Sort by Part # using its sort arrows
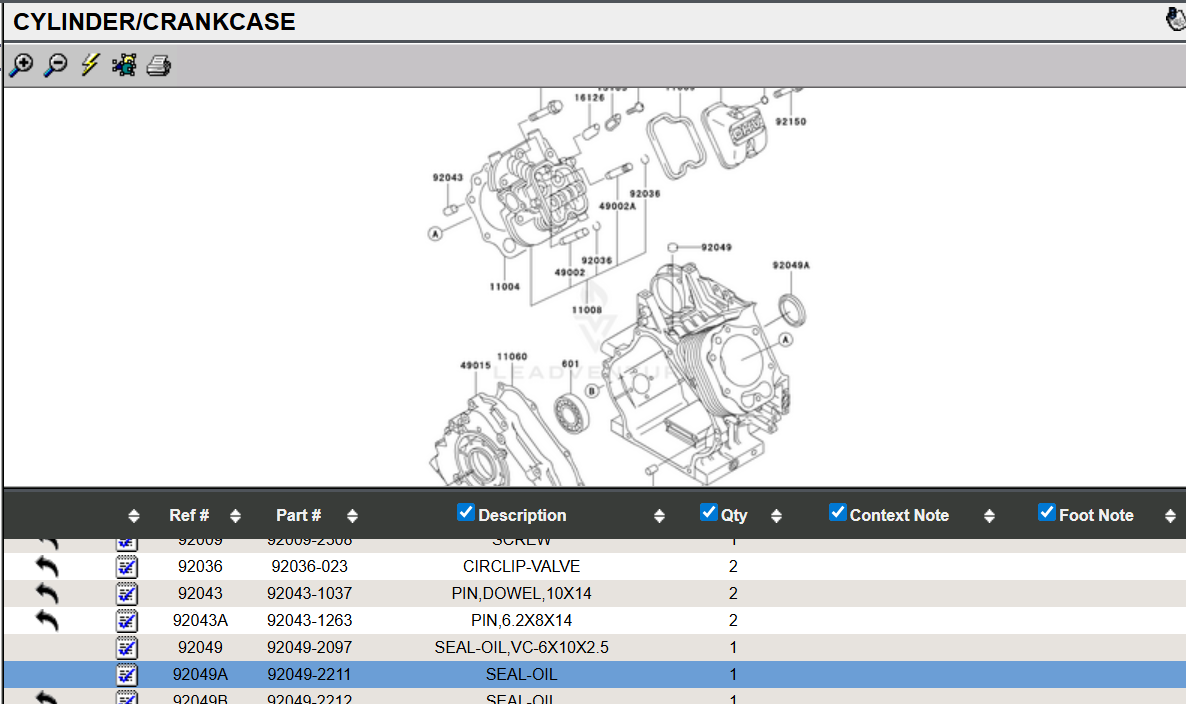The width and height of the screenshot is (1186, 704). coord(352,516)
